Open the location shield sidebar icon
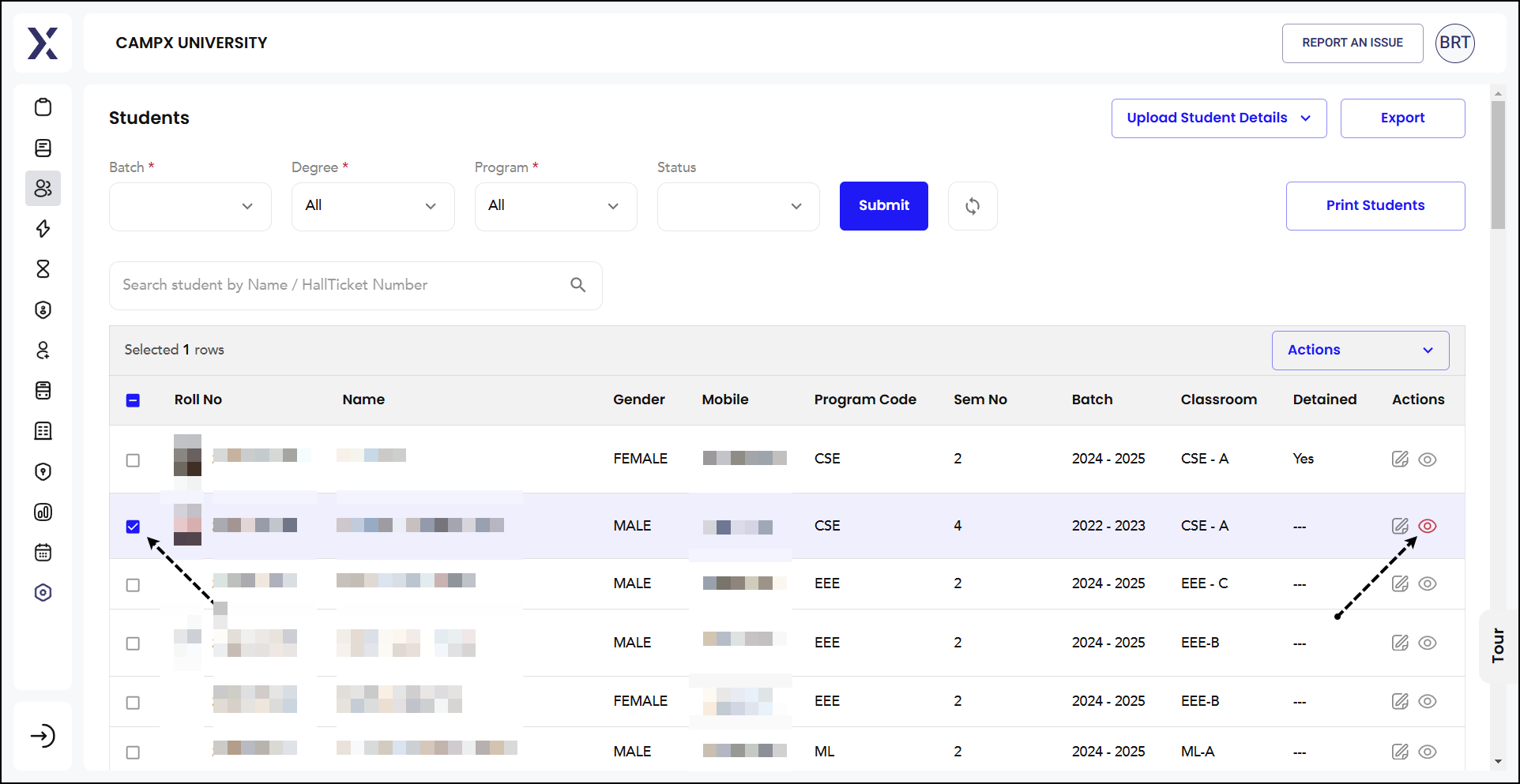Screen dimensions: 1520x784 (x=43, y=472)
